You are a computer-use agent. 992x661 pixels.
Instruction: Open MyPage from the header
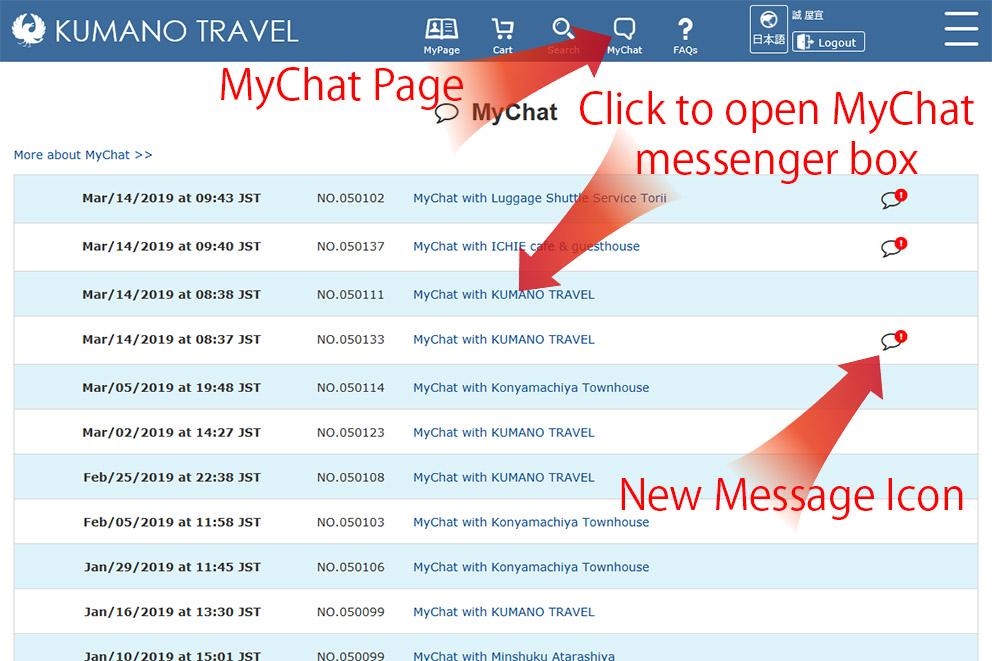tap(442, 36)
